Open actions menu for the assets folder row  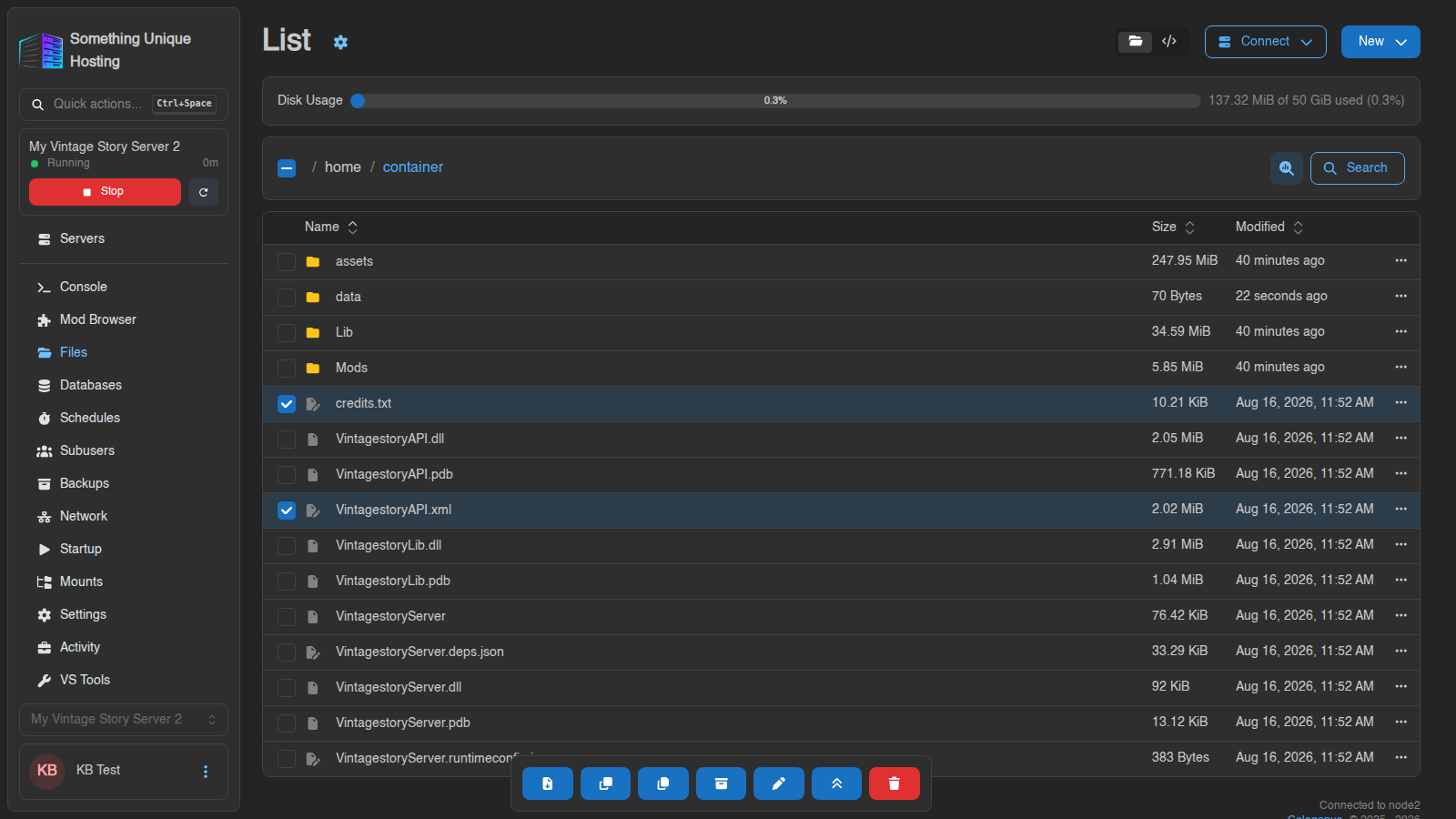(x=1401, y=260)
